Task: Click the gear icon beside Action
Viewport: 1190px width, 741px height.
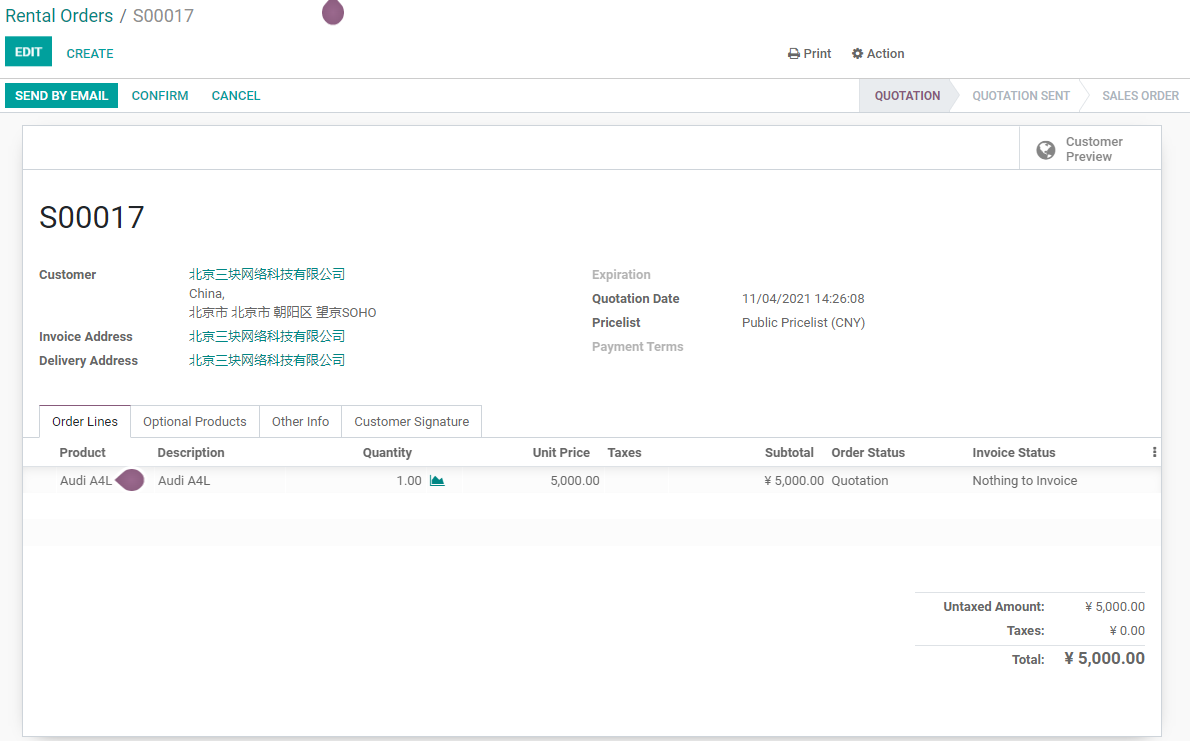Action: pos(858,54)
